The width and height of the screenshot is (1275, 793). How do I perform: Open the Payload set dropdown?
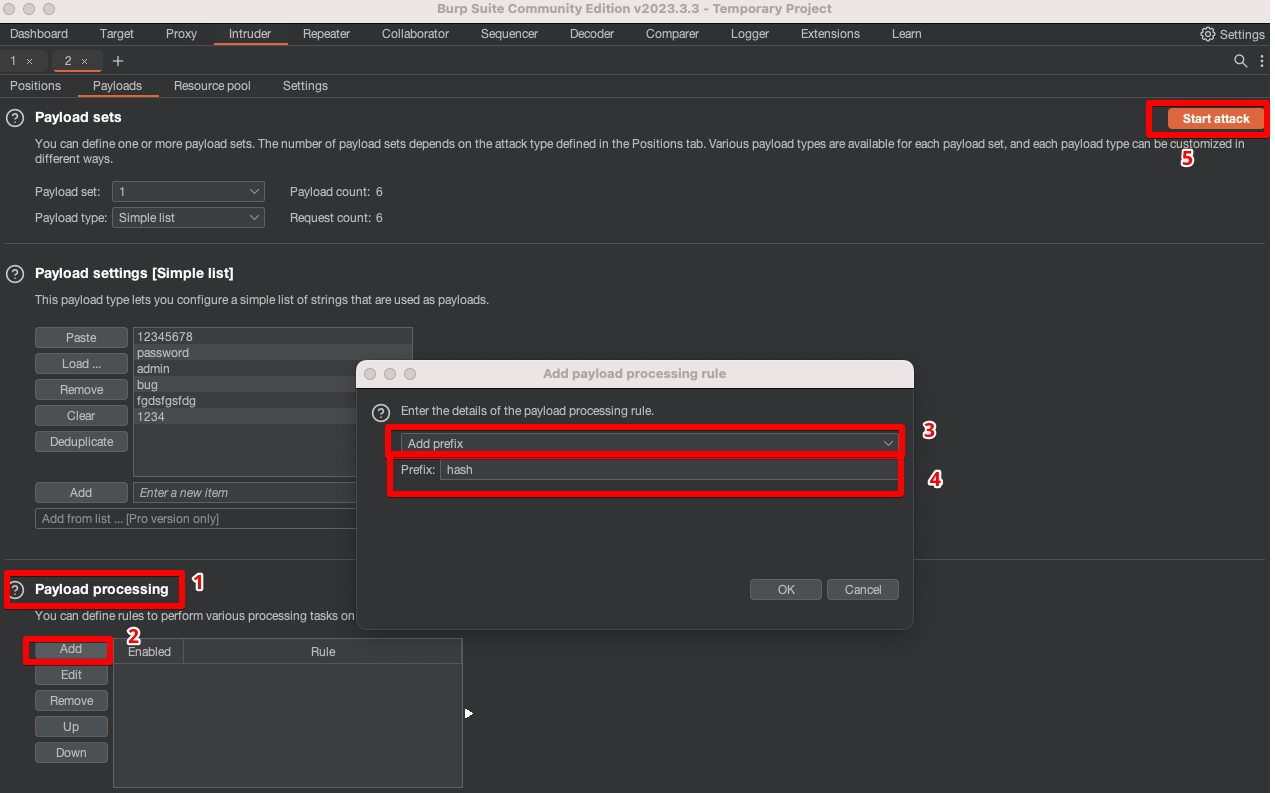[x=188, y=191]
